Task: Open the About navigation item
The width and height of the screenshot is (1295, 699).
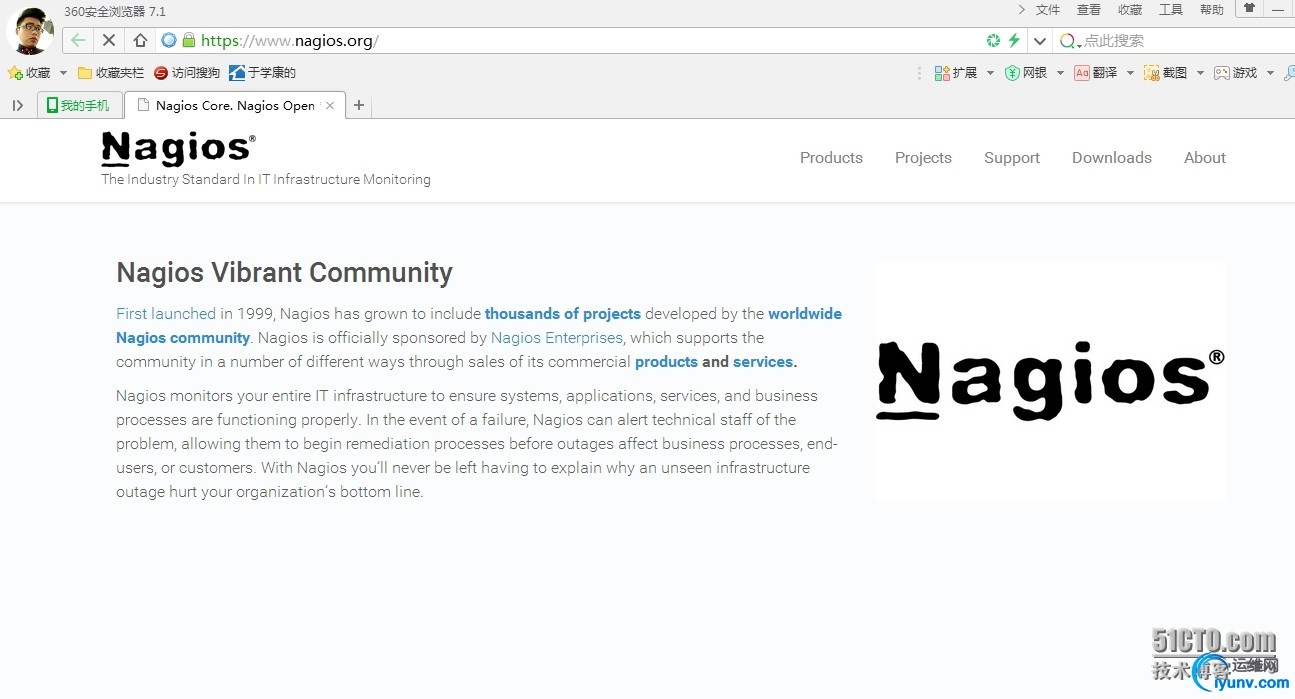Action: coord(1205,158)
